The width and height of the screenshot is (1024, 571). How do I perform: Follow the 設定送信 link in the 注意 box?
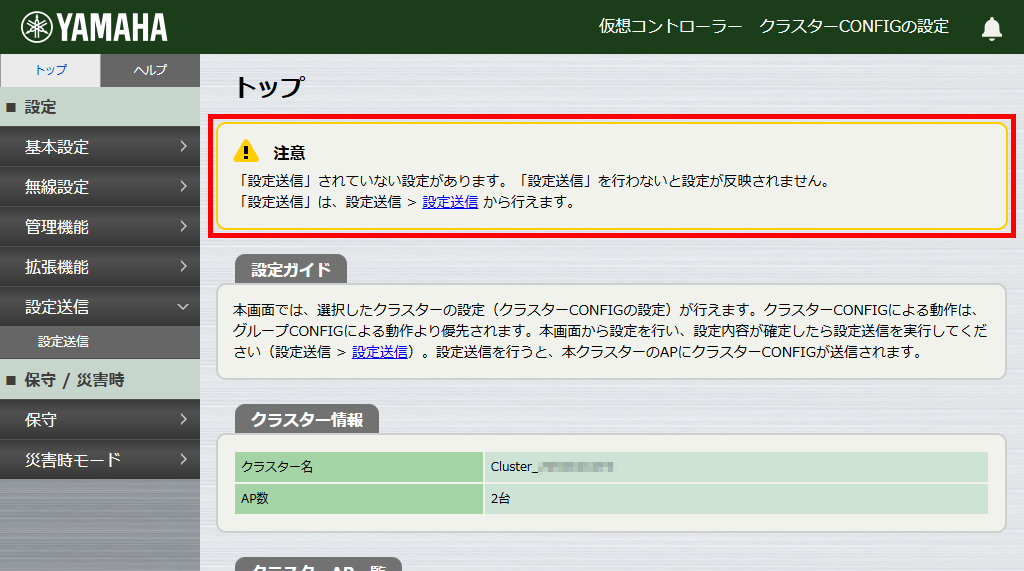[450, 202]
